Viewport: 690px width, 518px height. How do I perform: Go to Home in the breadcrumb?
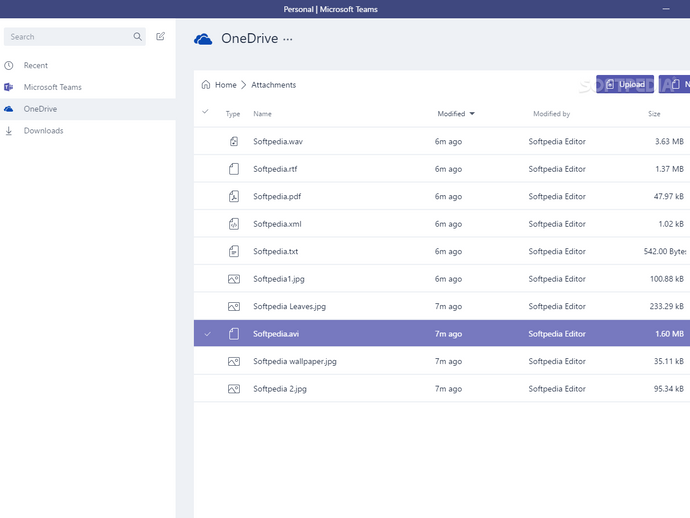point(226,84)
